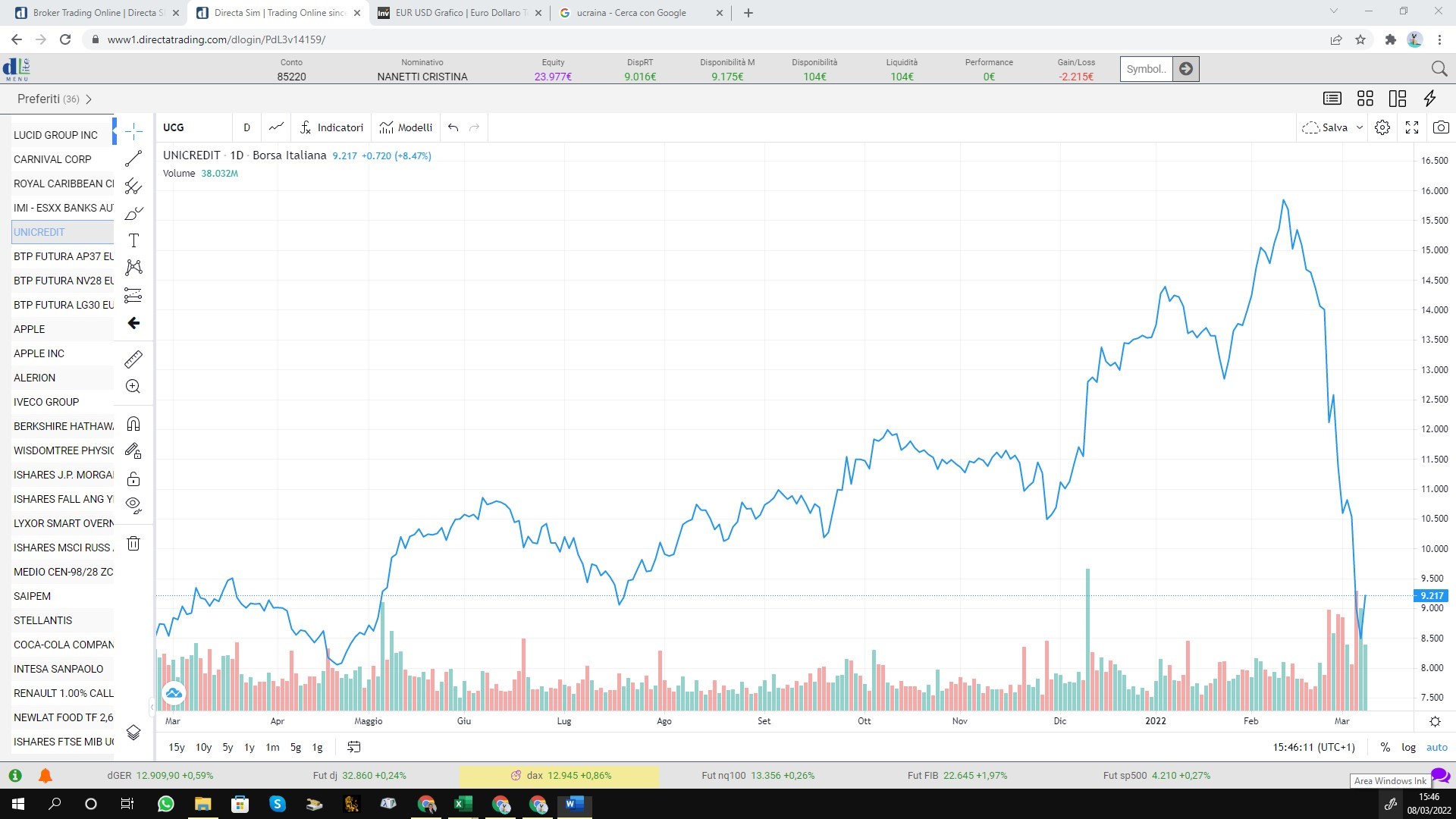Click the lightning bolt quick trade icon
1456x819 pixels.
pyautogui.click(x=1430, y=99)
